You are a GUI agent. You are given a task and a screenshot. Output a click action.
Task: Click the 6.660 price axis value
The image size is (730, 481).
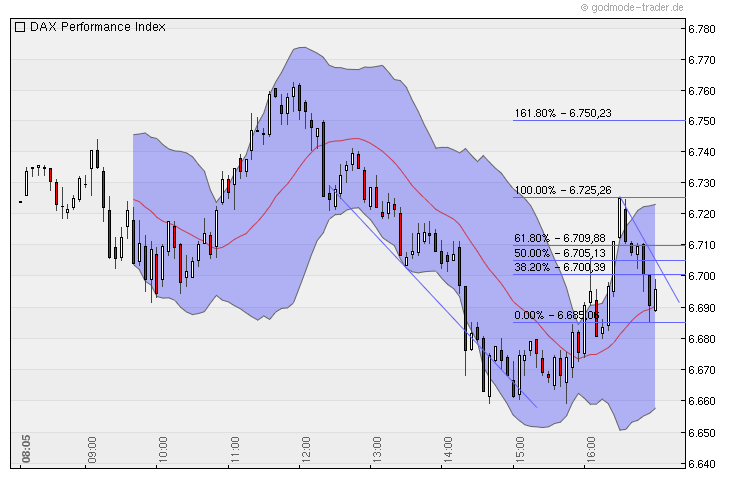tap(702, 401)
